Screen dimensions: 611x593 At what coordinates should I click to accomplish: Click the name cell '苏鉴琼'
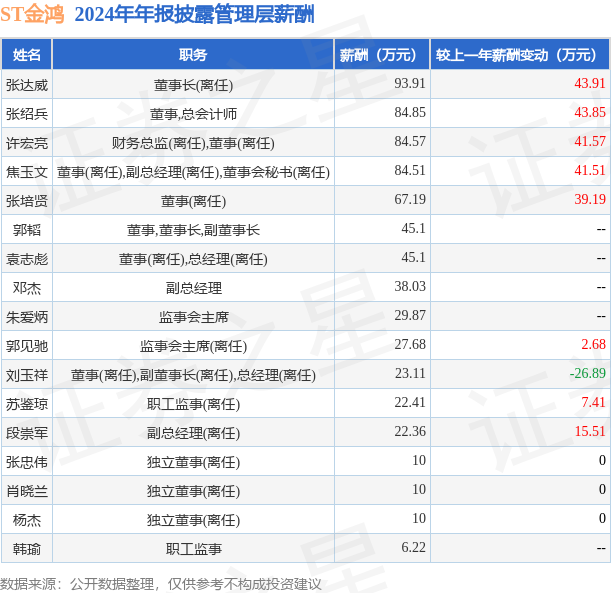(26, 404)
